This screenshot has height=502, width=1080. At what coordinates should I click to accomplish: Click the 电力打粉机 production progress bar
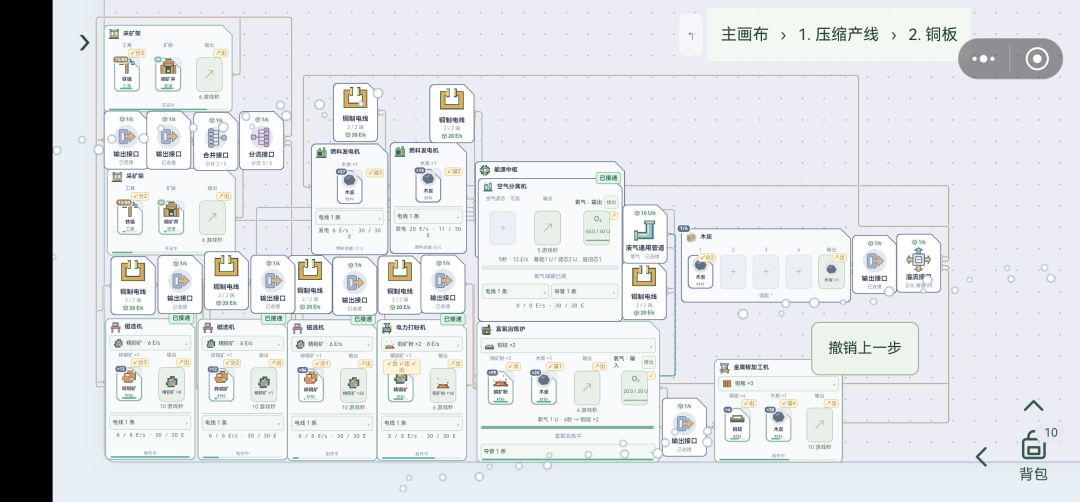tap(422, 457)
